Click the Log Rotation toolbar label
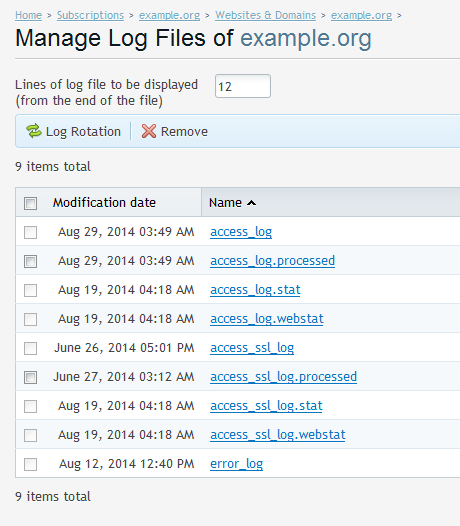The image size is (460, 526). point(83,132)
